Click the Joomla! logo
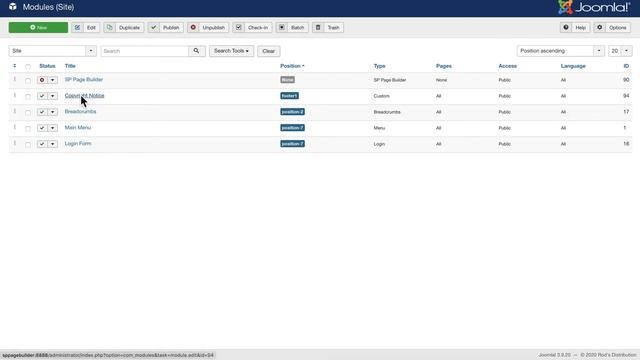640x360 pixels. click(x=594, y=7)
